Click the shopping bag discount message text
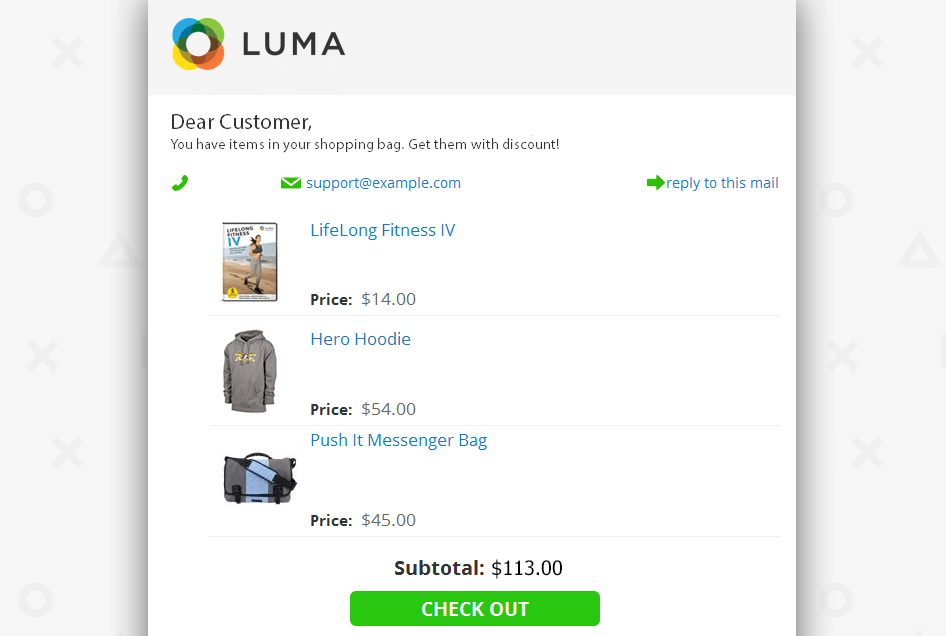The height and width of the screenshot is (636, 946). coord(365,144)
